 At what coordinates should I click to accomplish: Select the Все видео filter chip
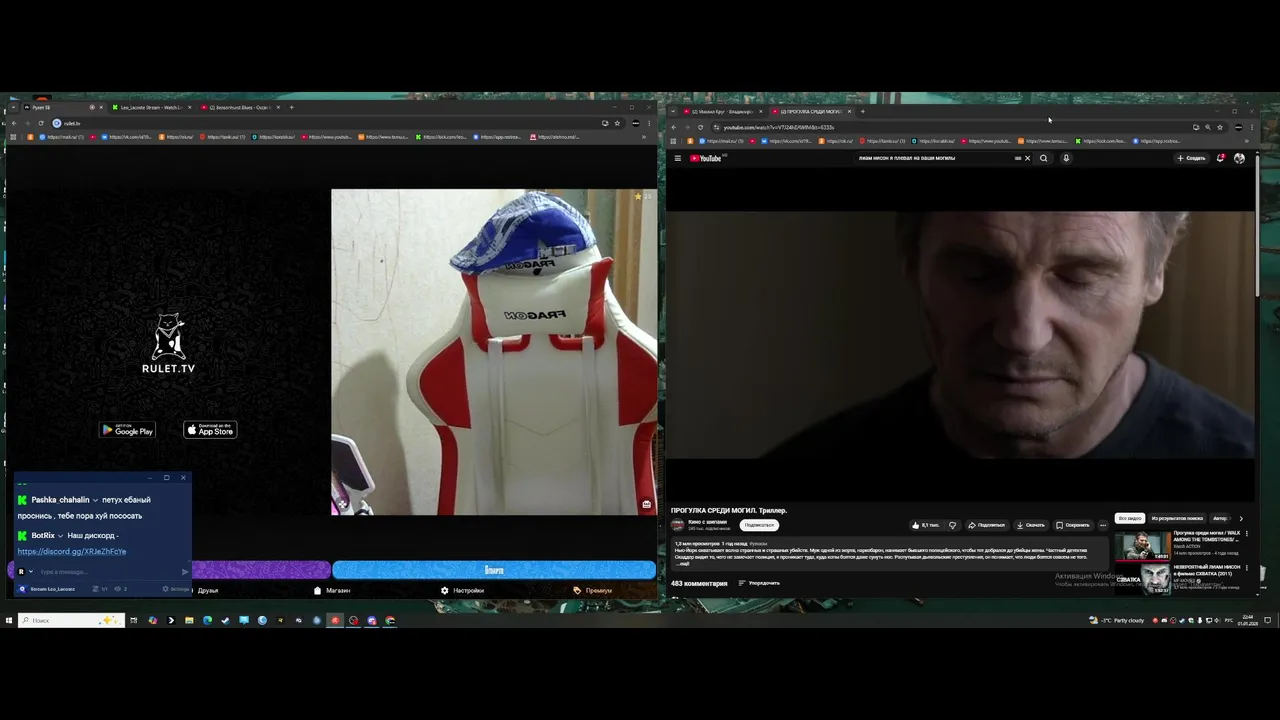click(x=1130, y=518)
